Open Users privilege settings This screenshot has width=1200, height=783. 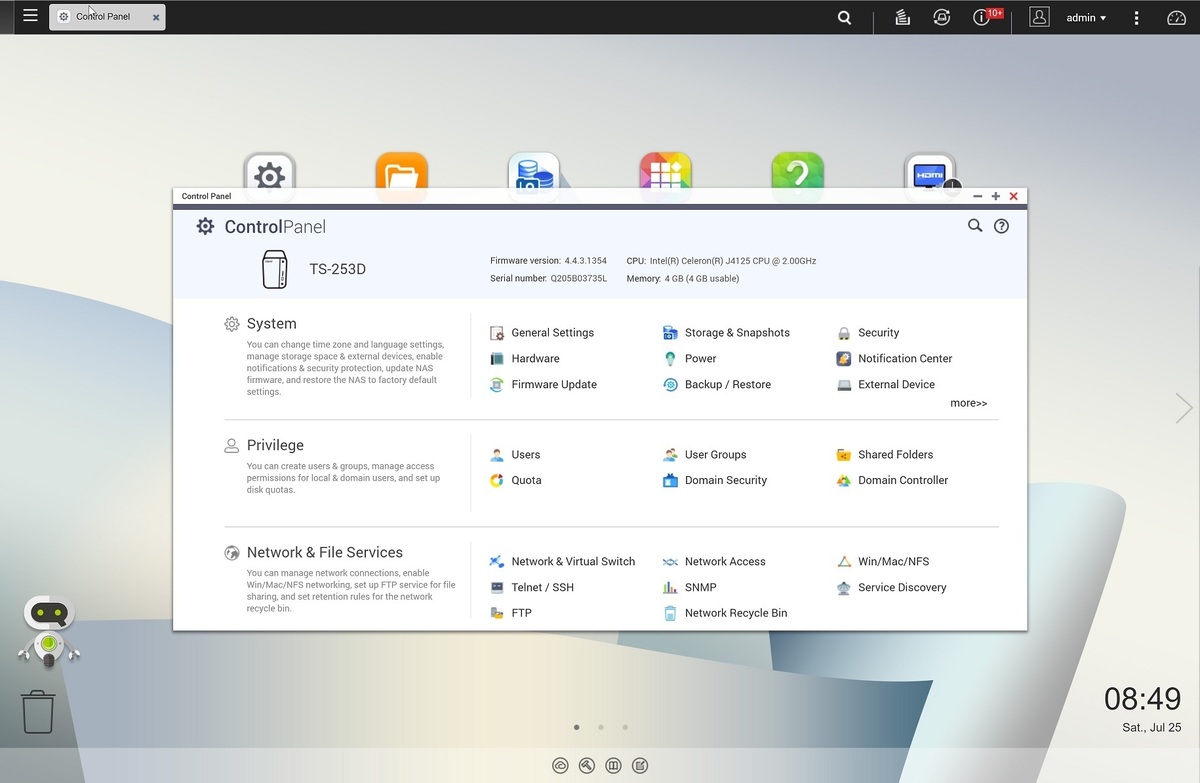pos(515,455)
